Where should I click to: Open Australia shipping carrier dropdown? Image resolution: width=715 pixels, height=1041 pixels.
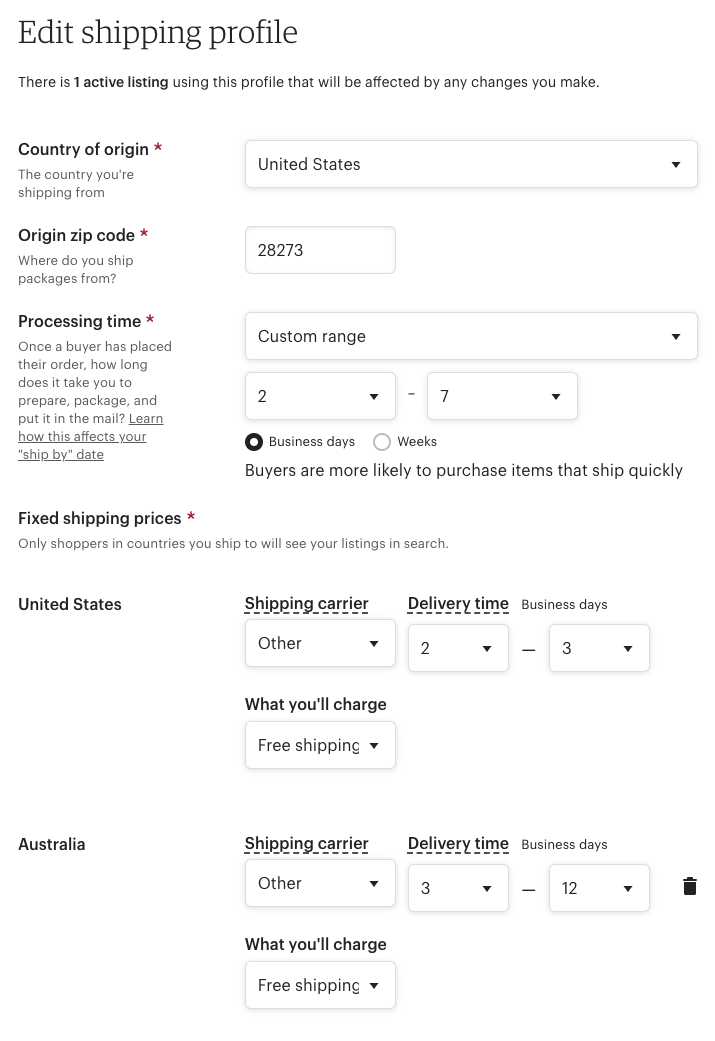coord(320,883)
